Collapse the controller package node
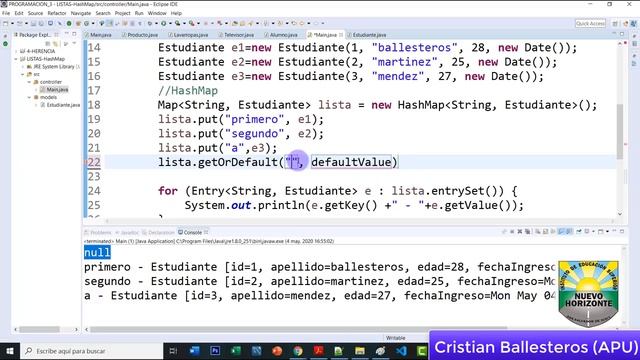 (29, 82)
